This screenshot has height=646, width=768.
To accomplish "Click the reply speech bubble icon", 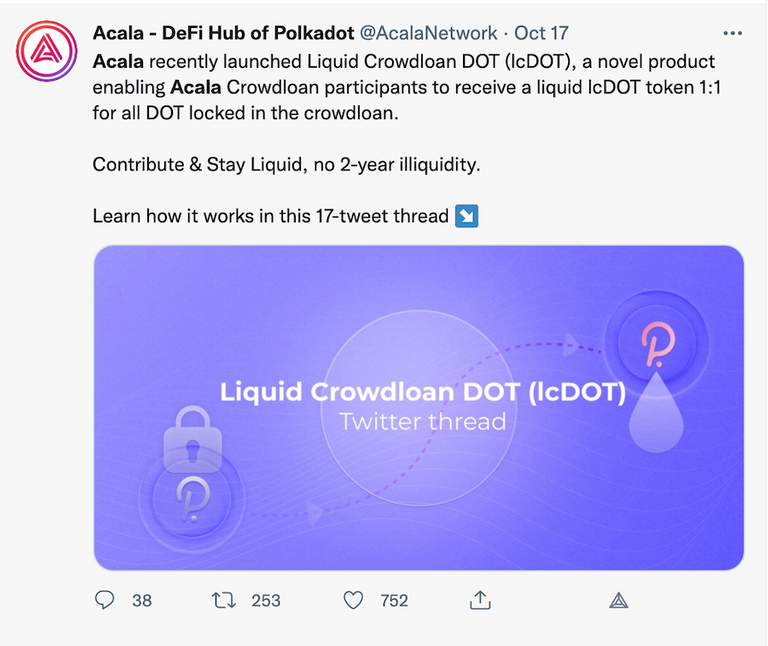I will [x=104, y=600].
